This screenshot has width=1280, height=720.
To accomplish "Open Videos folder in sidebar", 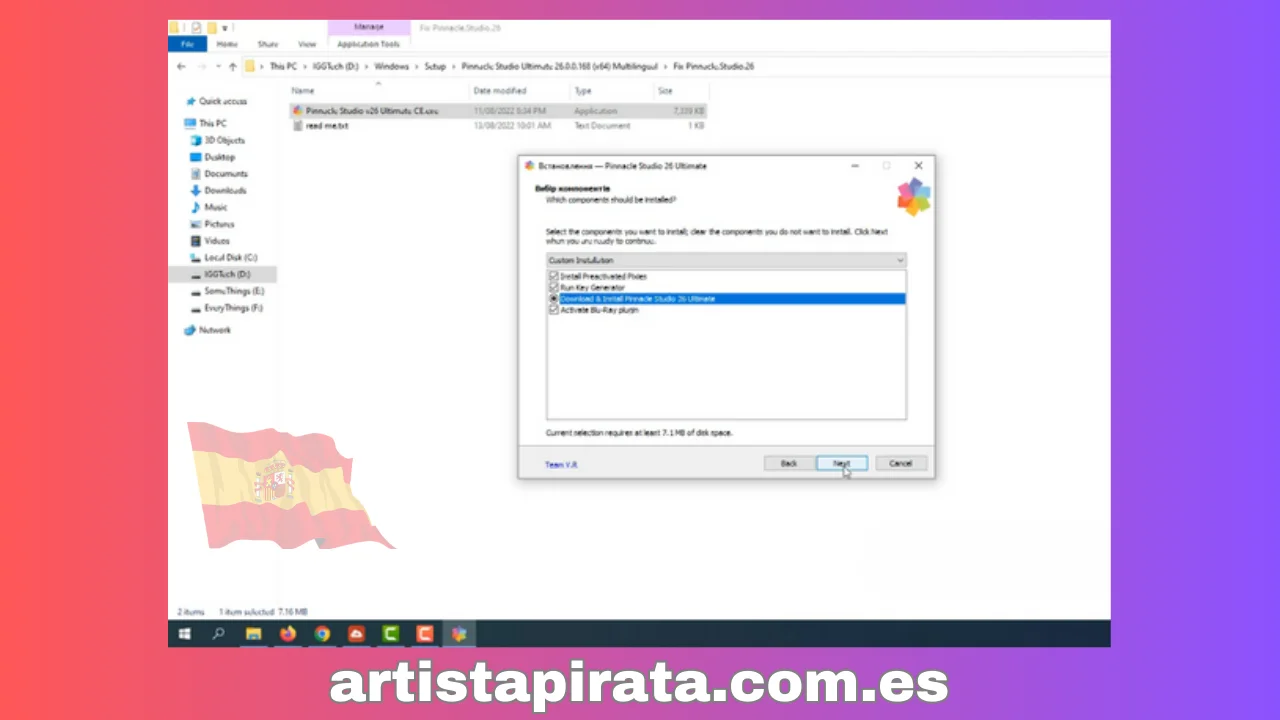I will (x=216, y=241).
